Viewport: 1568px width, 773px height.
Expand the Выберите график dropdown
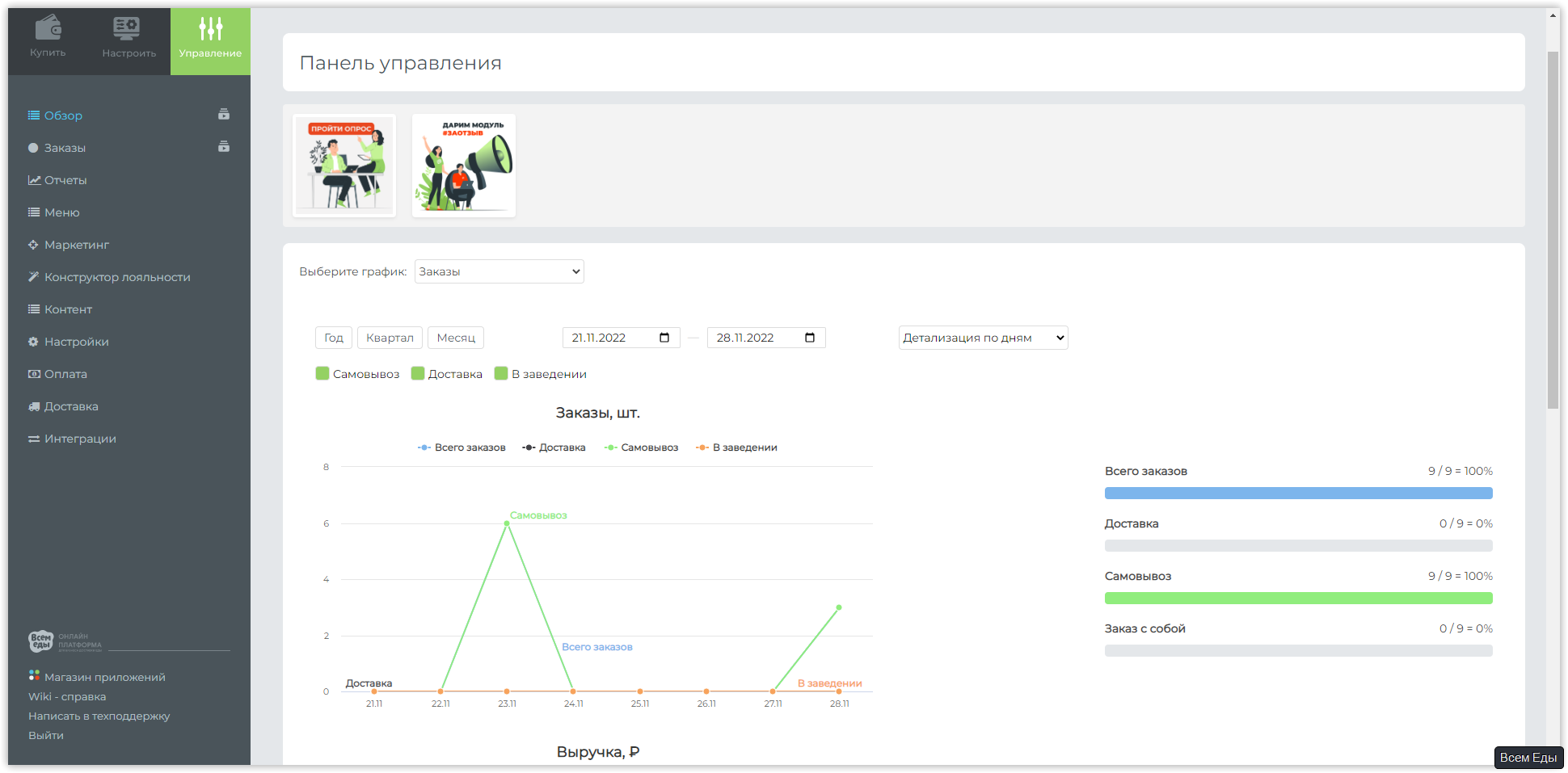click(x=499, y=271)
